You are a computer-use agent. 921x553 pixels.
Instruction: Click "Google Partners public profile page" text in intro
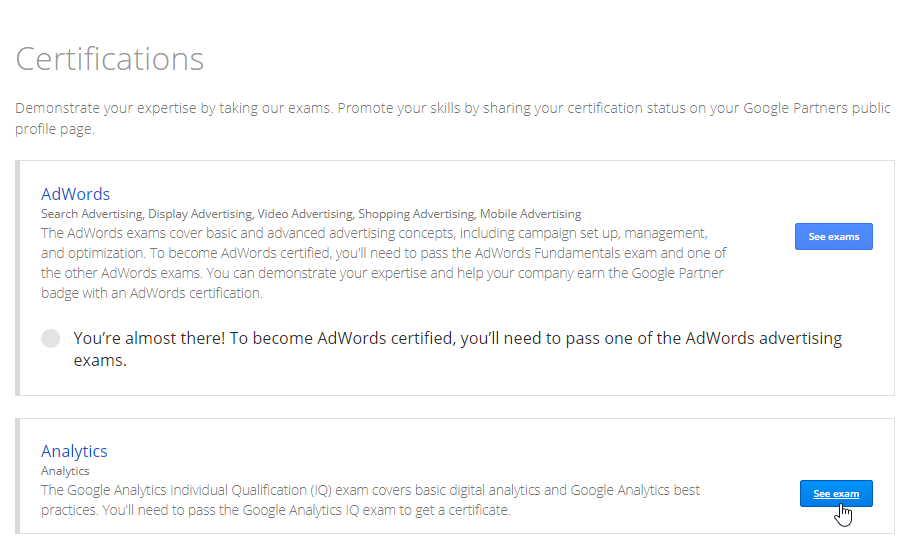pos(800,108)
